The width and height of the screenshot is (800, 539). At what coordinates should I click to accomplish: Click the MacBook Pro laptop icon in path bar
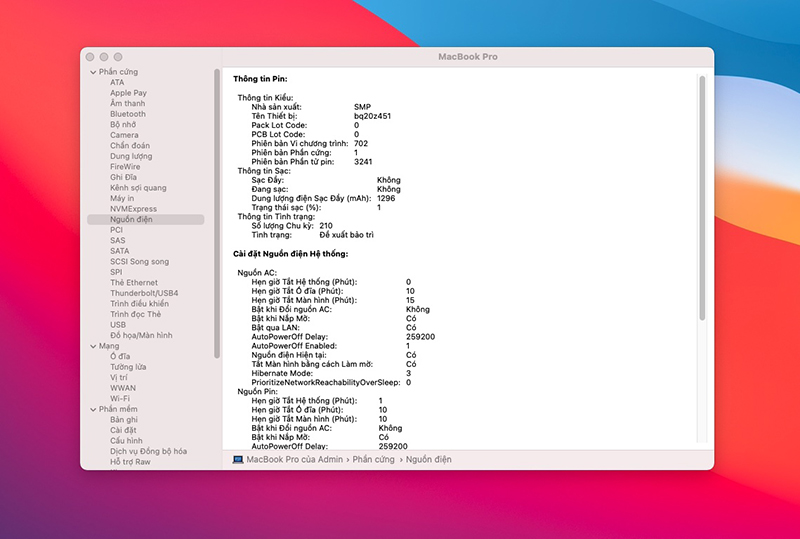[238, 459]
